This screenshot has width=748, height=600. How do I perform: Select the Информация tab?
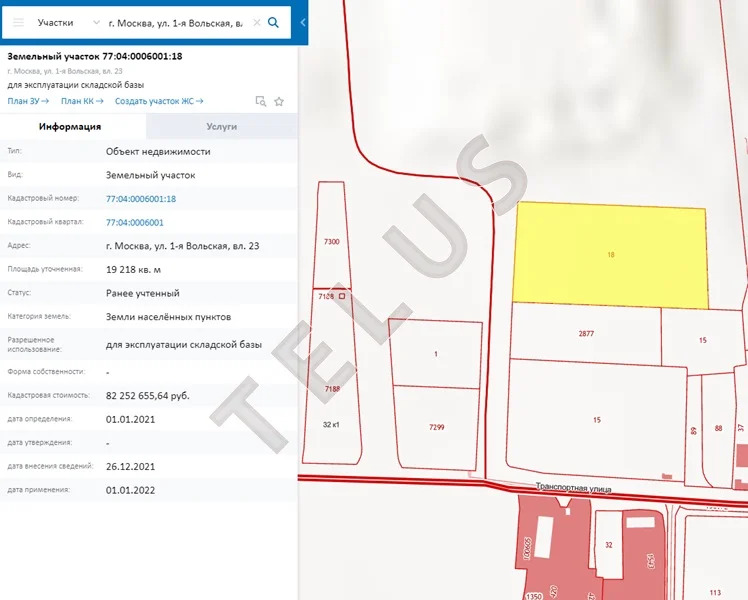tap(70, 127)
